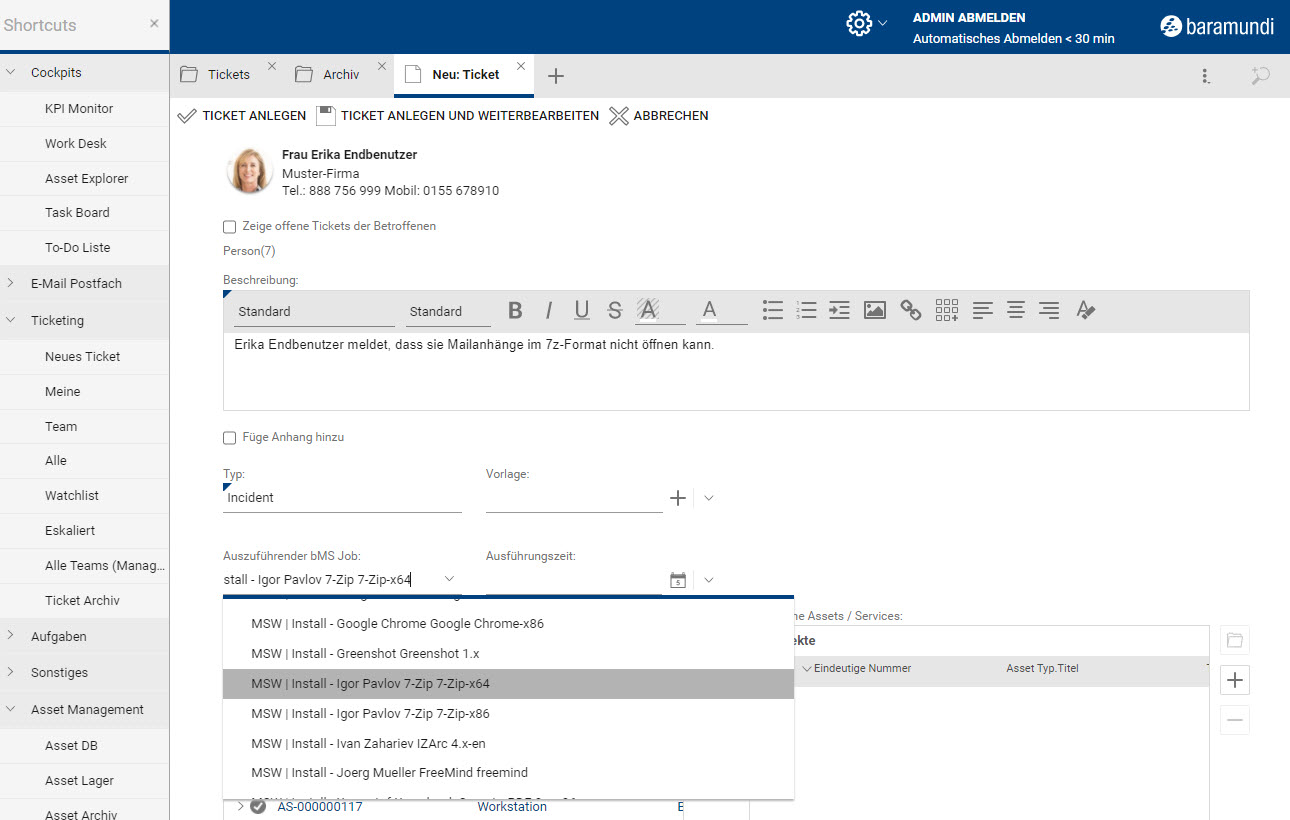Expand the Vorlage dropdown arrow
This screenshot has width=1290, height=820.
[709, 498]
